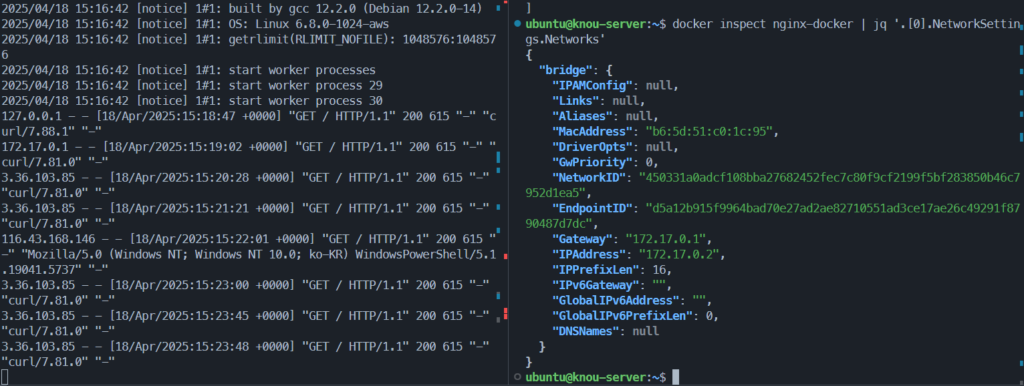
Task: Click the "bridge" key in JSON output
Action: click(566, 70)
